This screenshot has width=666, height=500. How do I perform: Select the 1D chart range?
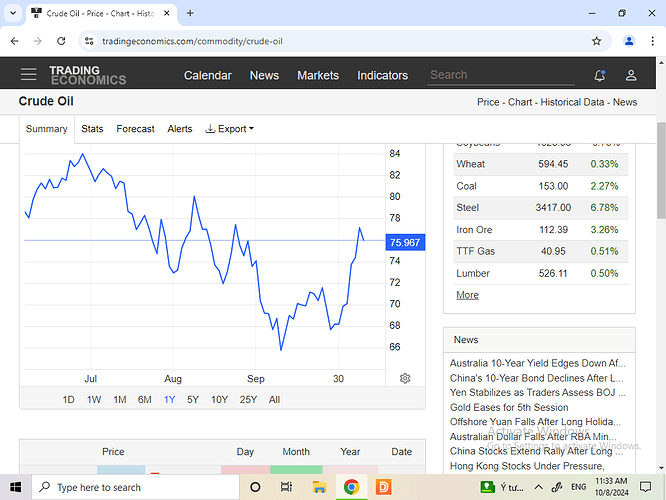(68, 399)
